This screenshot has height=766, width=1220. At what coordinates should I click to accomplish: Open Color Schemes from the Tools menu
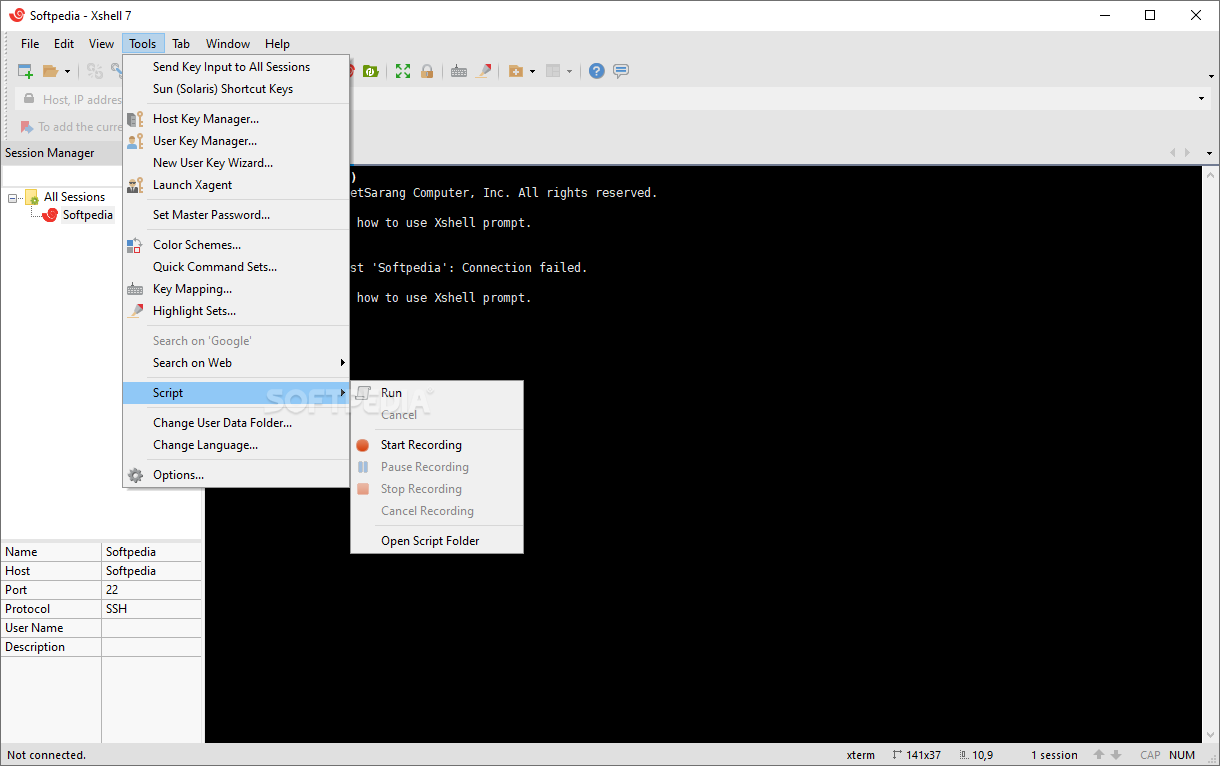point(236,245)
